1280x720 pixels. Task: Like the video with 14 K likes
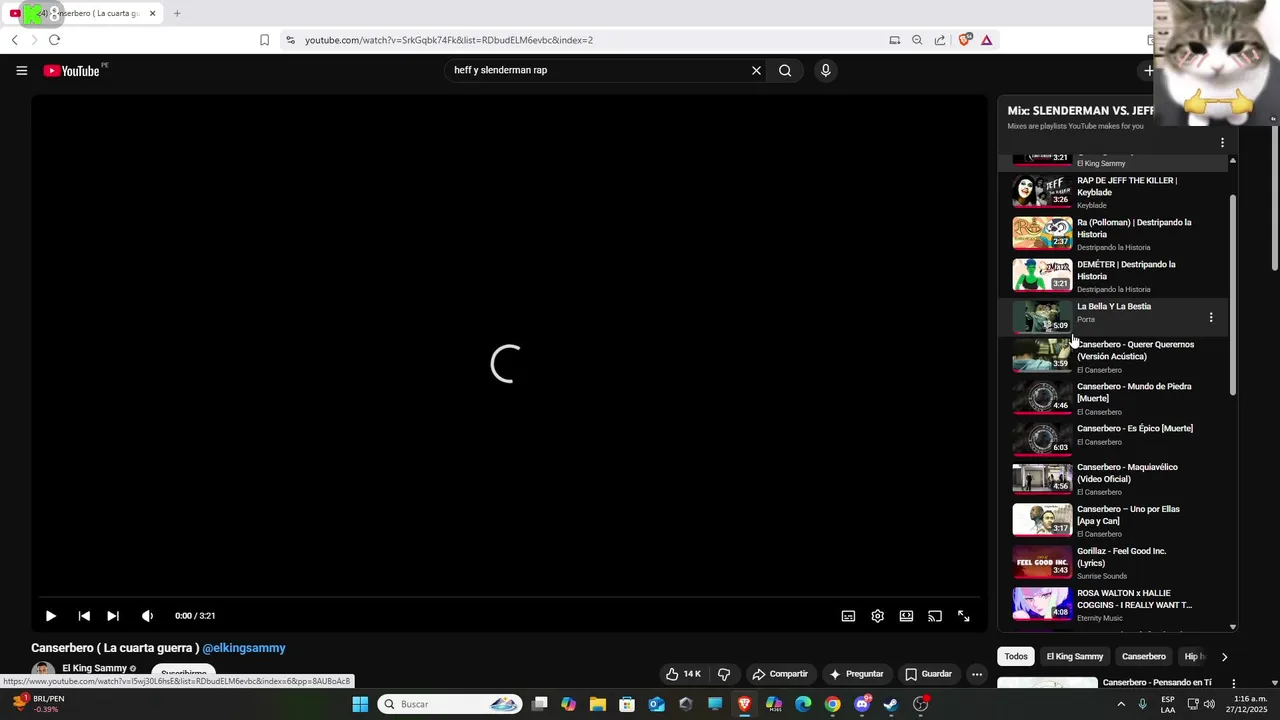pyautogui.click(x=684, y=674)
